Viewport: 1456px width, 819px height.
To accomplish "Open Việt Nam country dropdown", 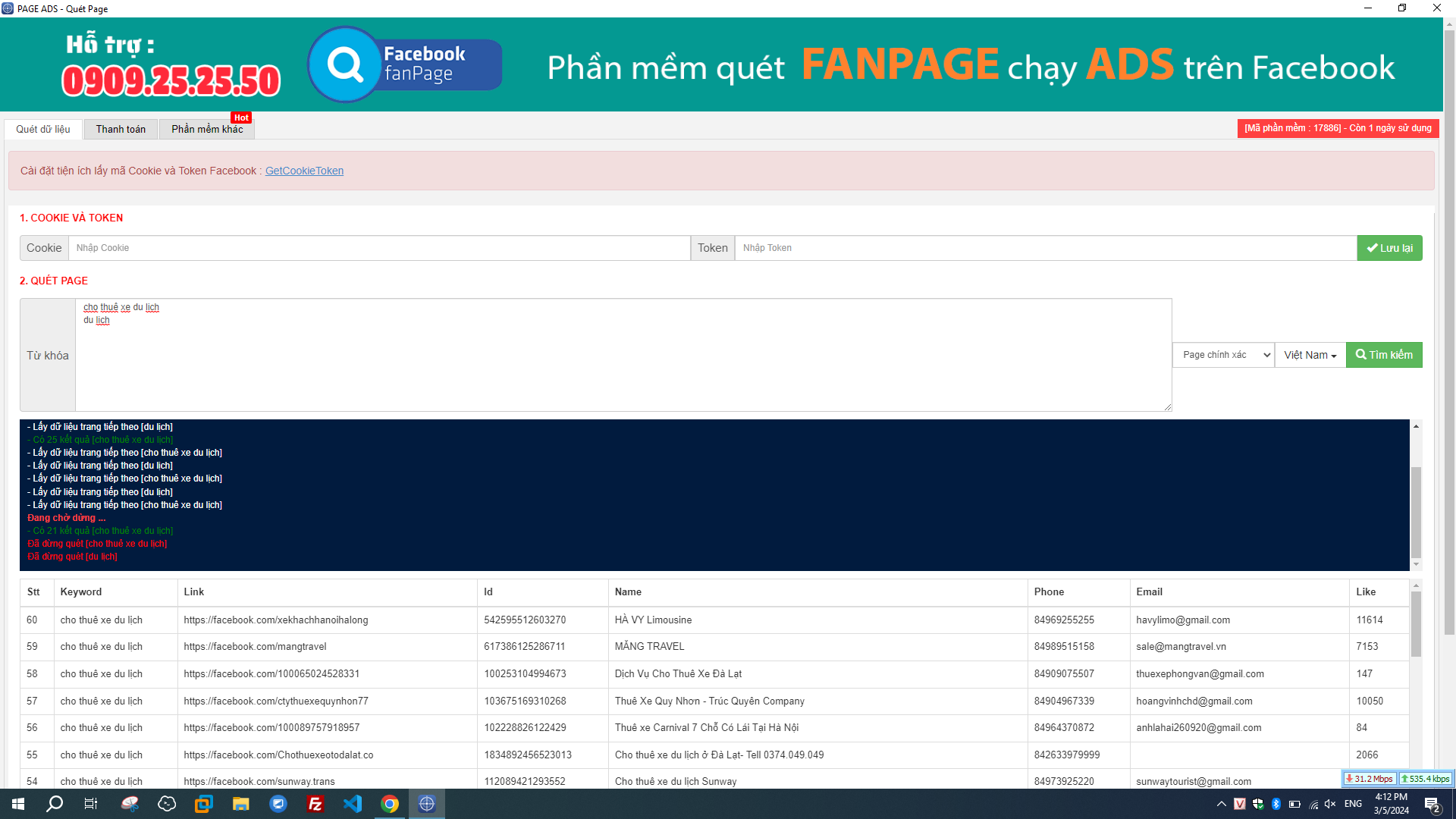I will pos(1310,355).
